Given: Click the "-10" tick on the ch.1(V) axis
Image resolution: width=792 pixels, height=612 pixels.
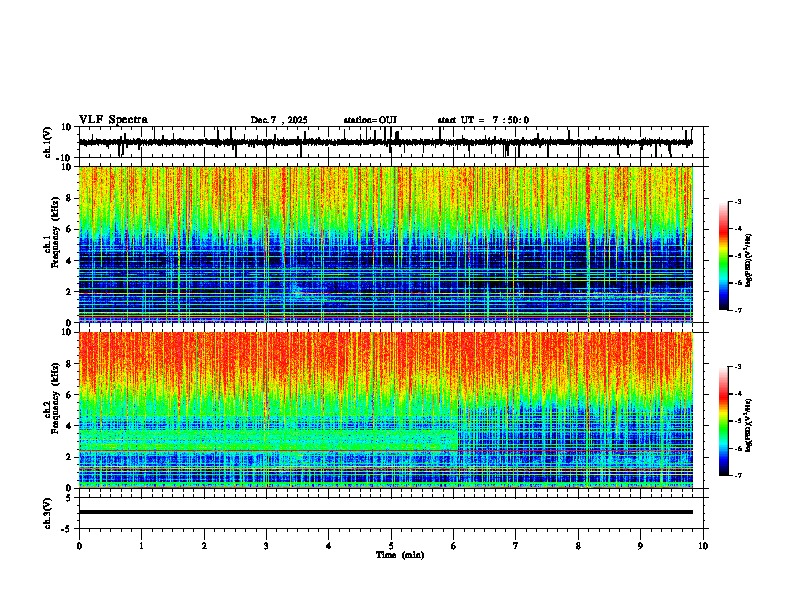Looking at the screenshot, I should coord(65,159).
